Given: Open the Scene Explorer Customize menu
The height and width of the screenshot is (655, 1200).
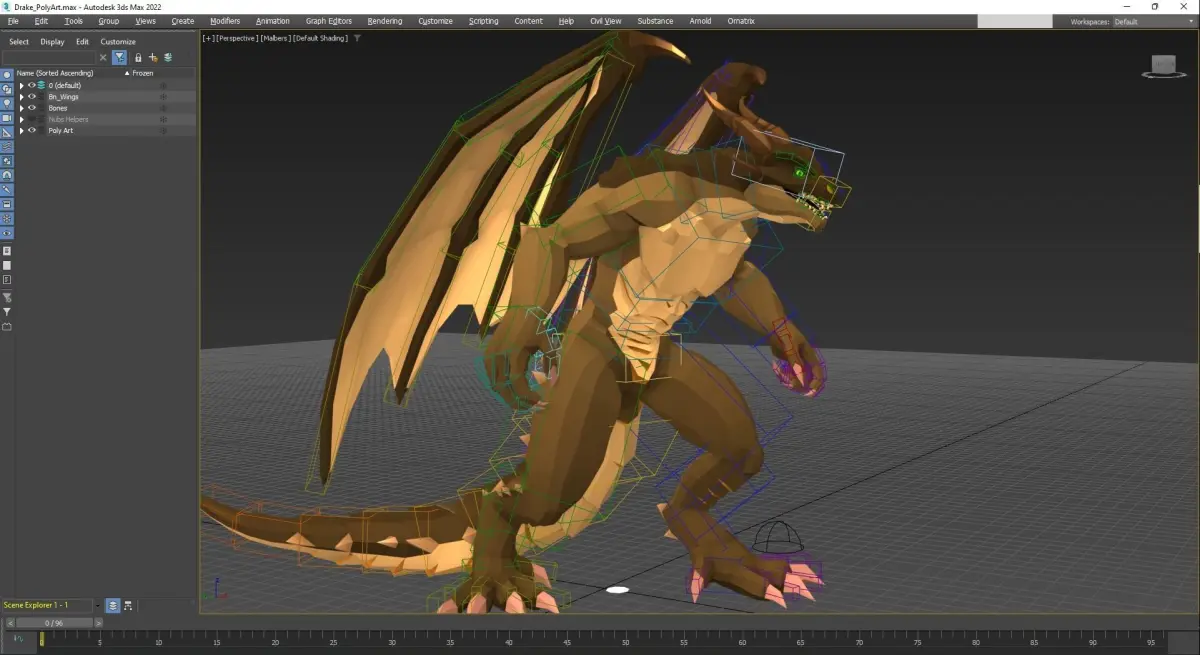Looking at the screenshot, I should [x=118, y=42].
